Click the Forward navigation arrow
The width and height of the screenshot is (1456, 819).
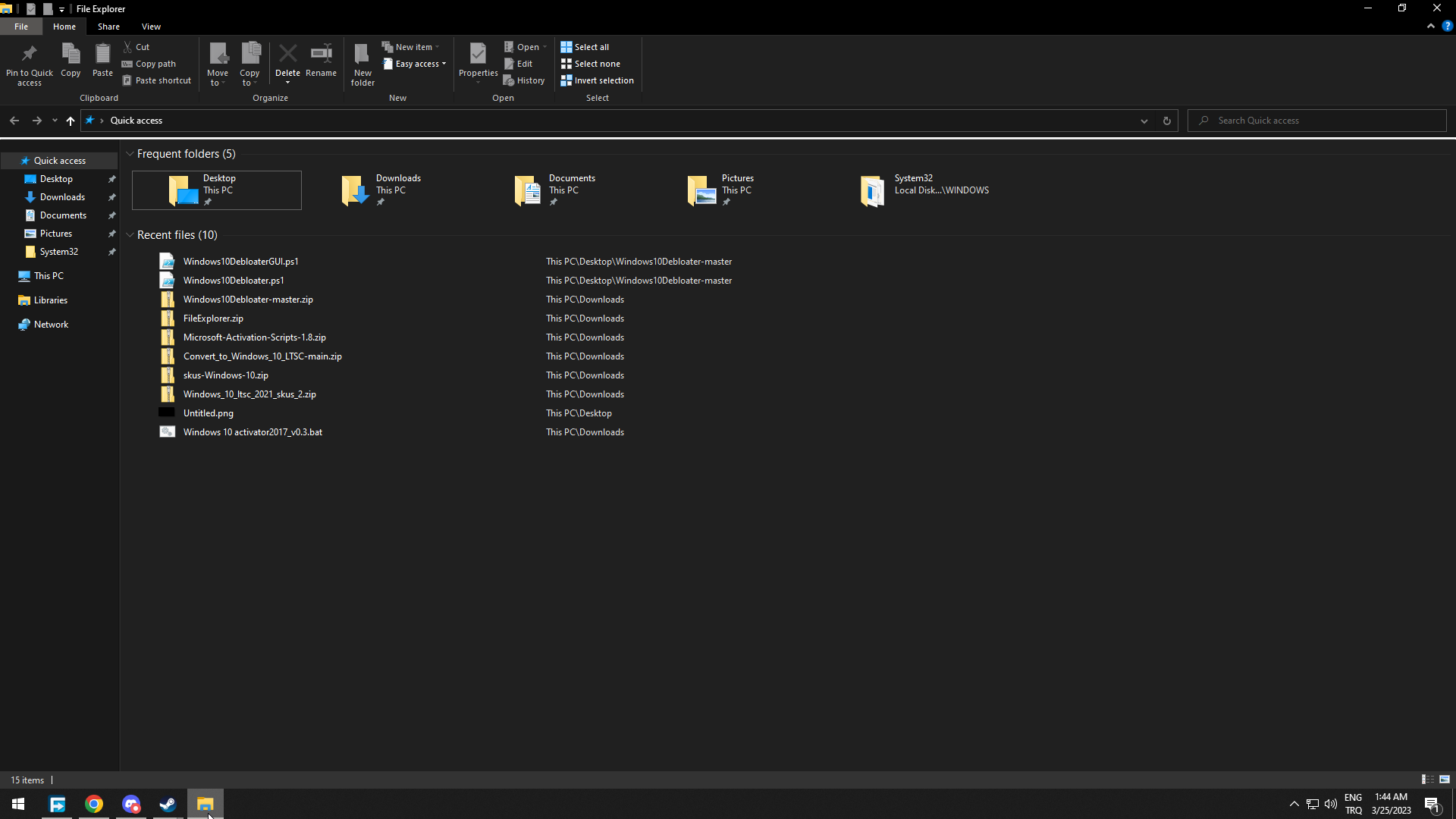coord(36,121)
